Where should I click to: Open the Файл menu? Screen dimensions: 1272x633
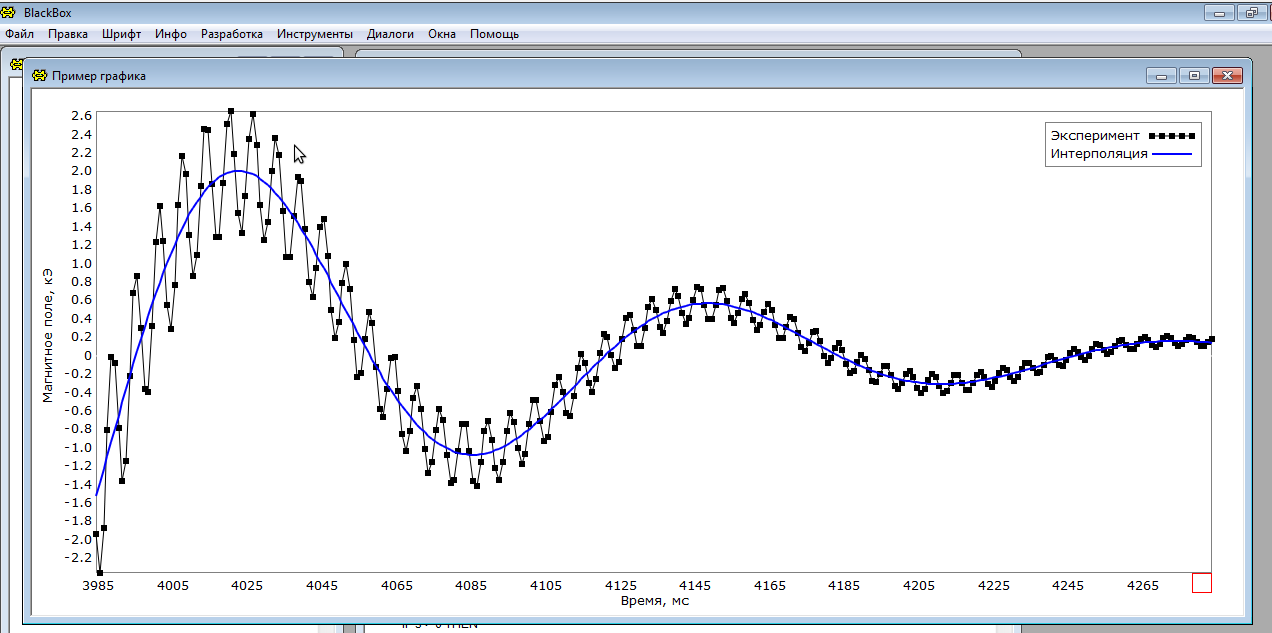[20, 34]
